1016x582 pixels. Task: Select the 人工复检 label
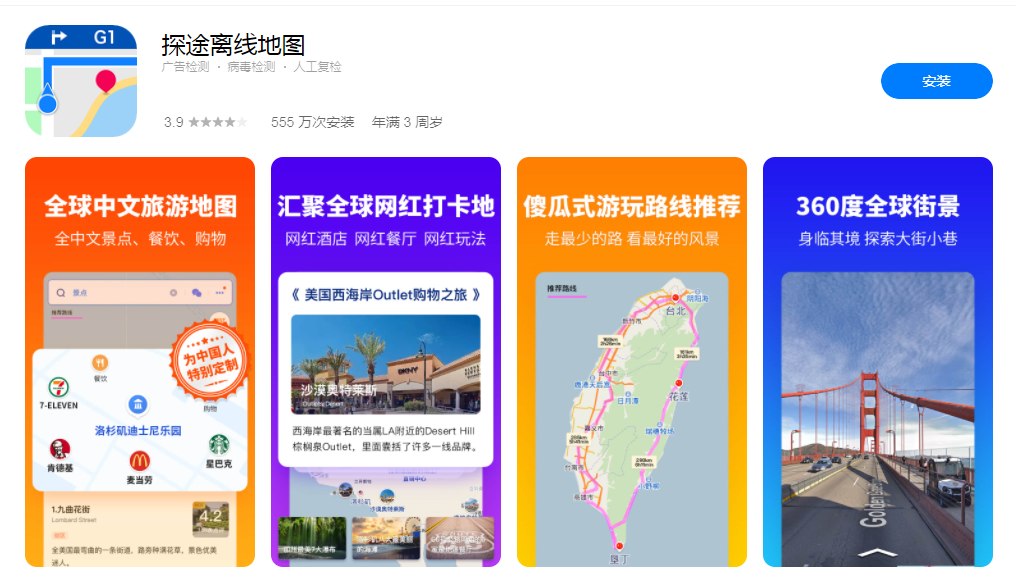pyautogui.click(x=318, y=67)
